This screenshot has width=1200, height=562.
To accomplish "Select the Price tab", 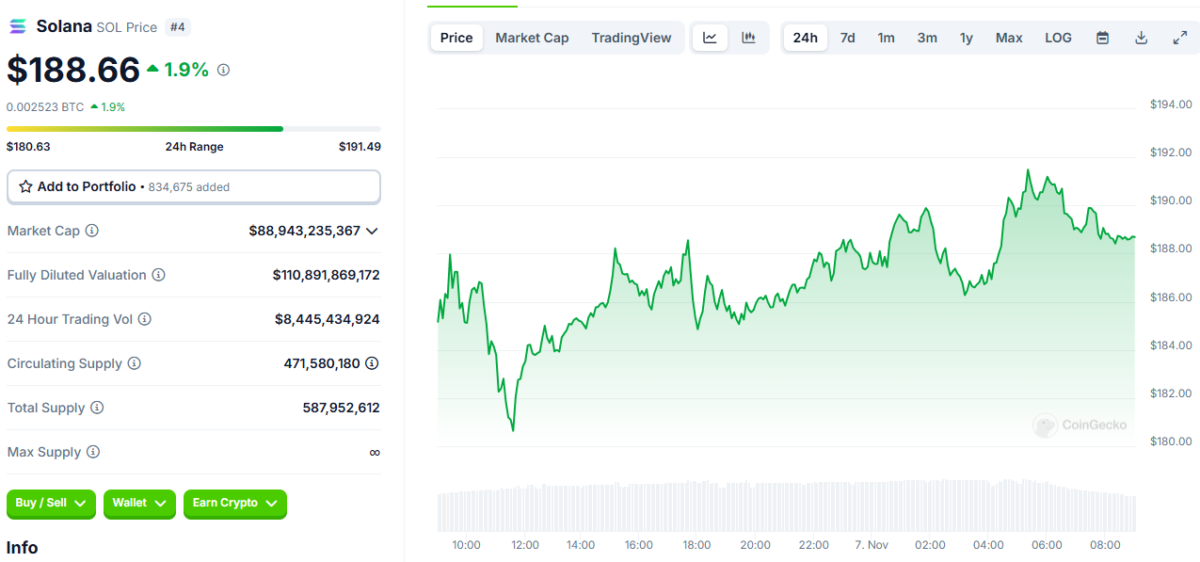I will click(456, 38).
